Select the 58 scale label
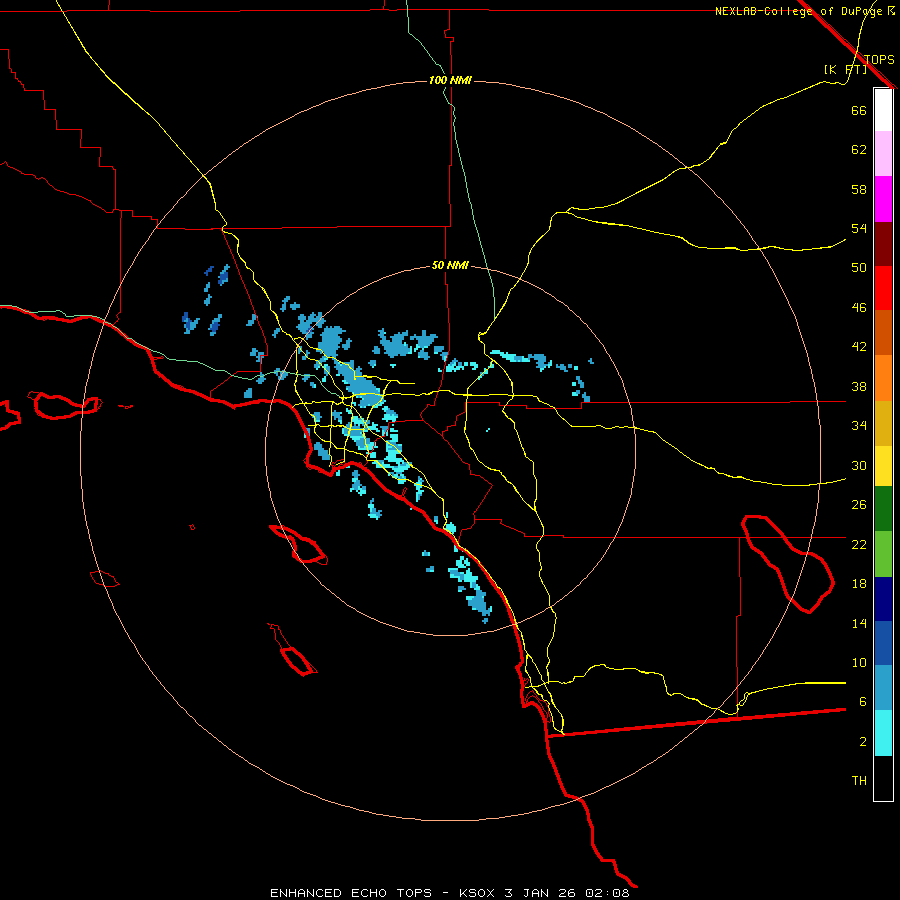This screenshot has width=900, height=900. [859, 189]
